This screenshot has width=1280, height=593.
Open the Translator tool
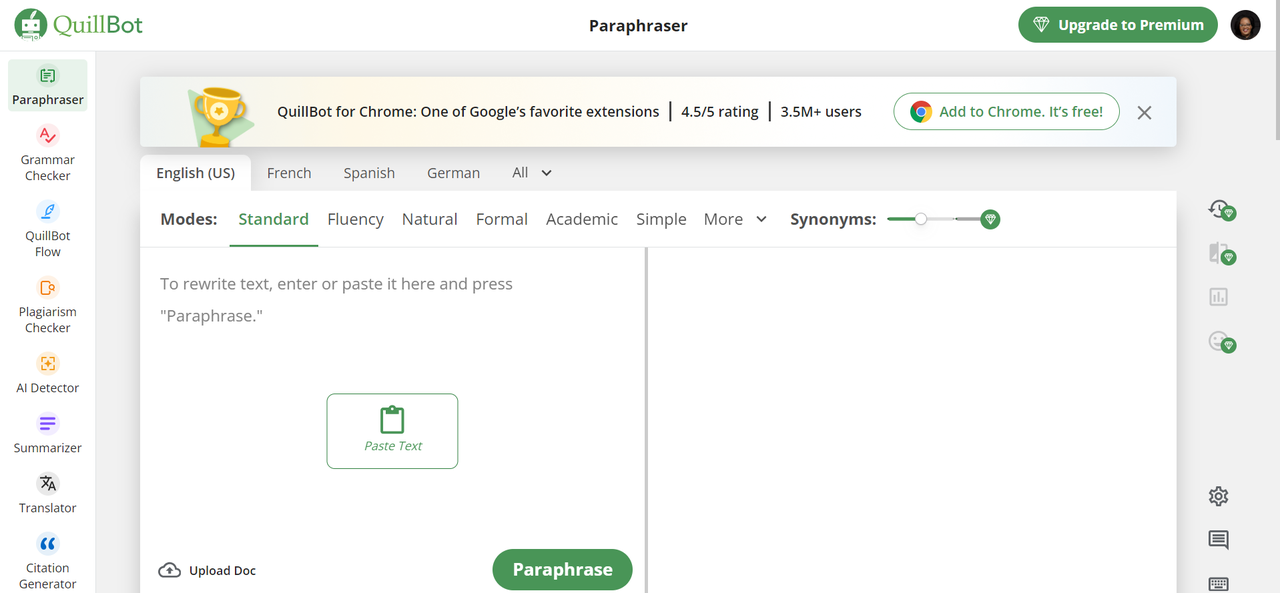[x=48, y=492]
